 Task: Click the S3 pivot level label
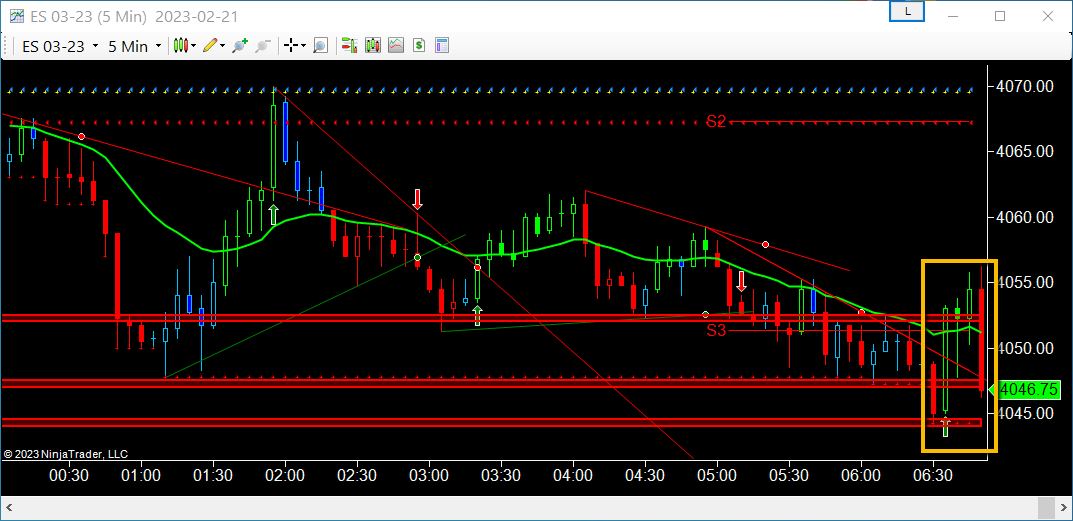716,331
